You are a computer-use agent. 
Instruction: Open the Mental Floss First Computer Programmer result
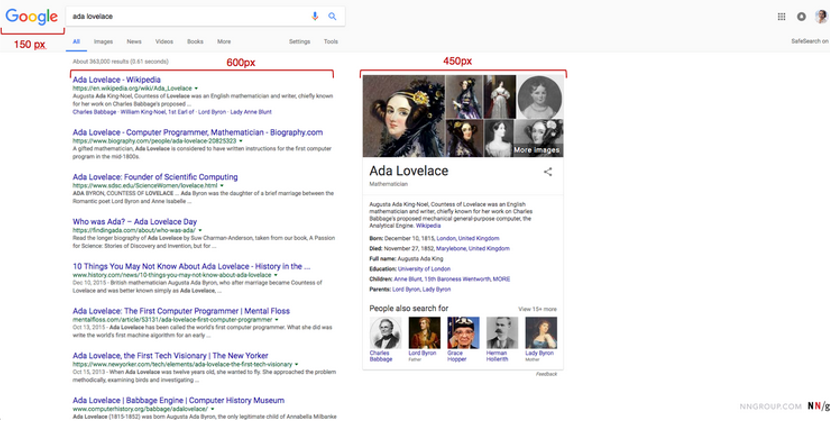click(181, 311)
